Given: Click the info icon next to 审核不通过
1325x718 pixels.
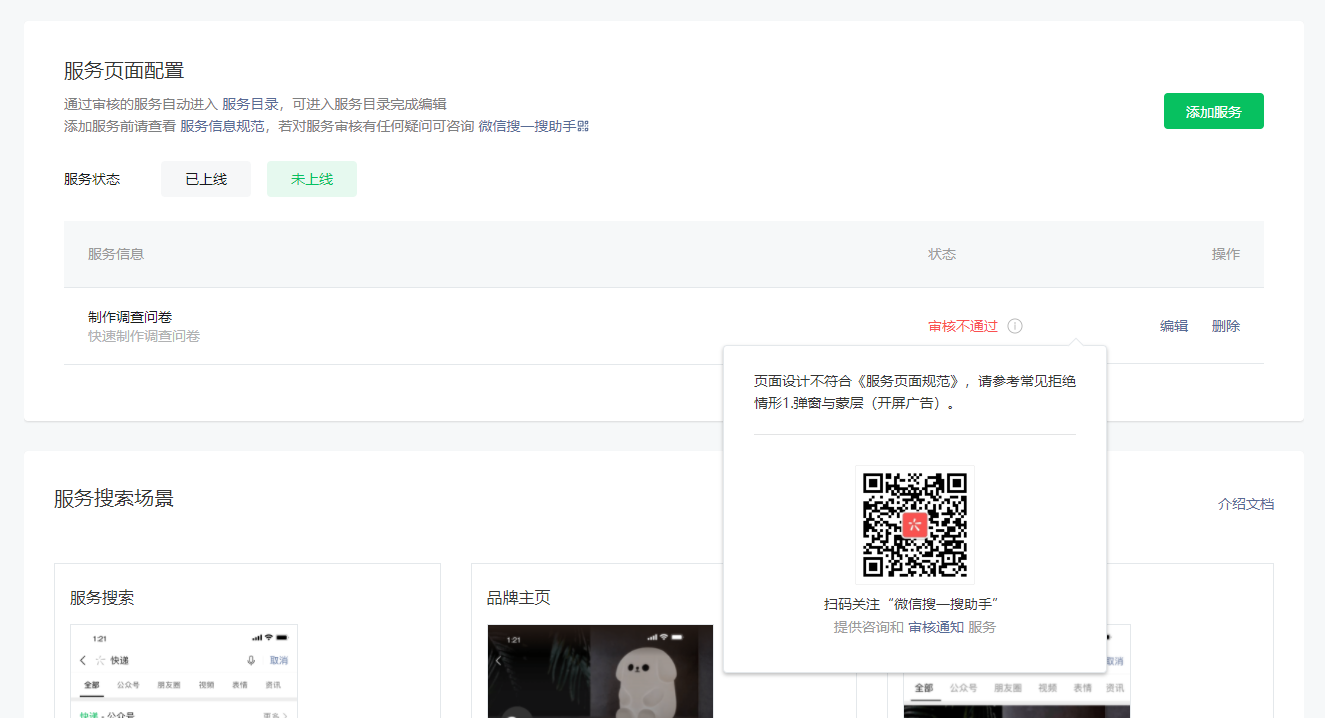Looking at the screenshot, I should (x=1015, y=326).
